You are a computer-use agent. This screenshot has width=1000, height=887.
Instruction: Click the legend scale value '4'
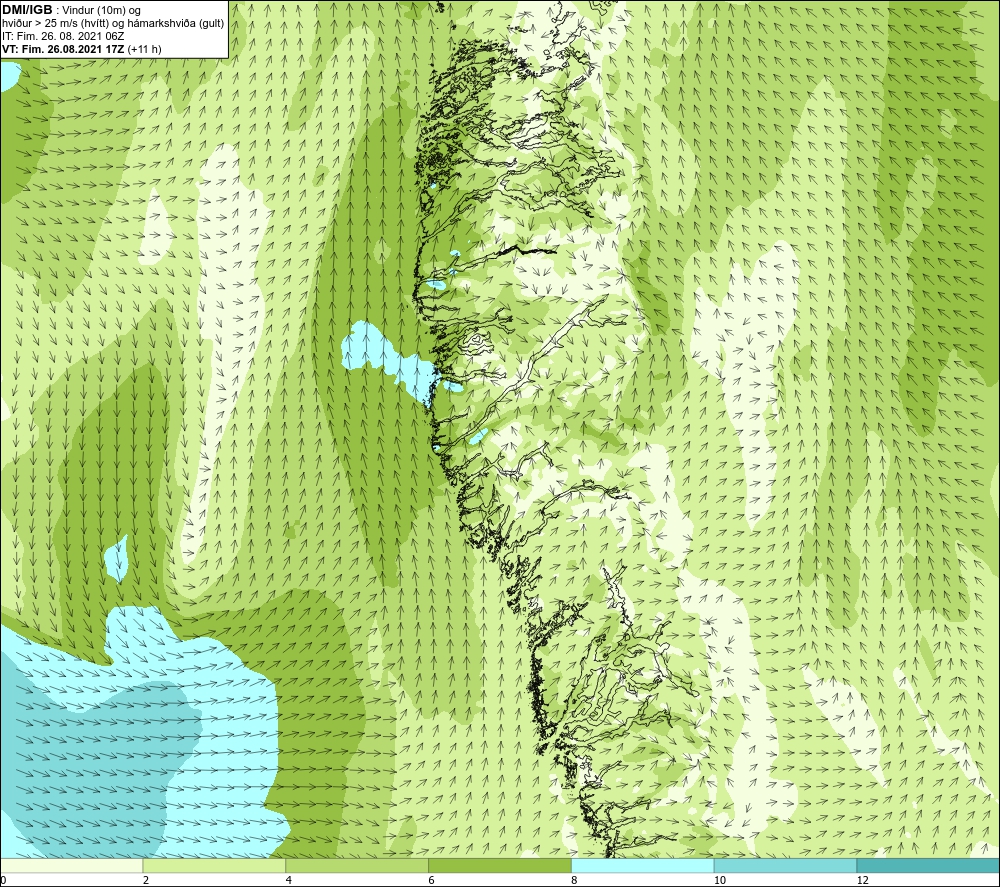(x=289, y=880)
